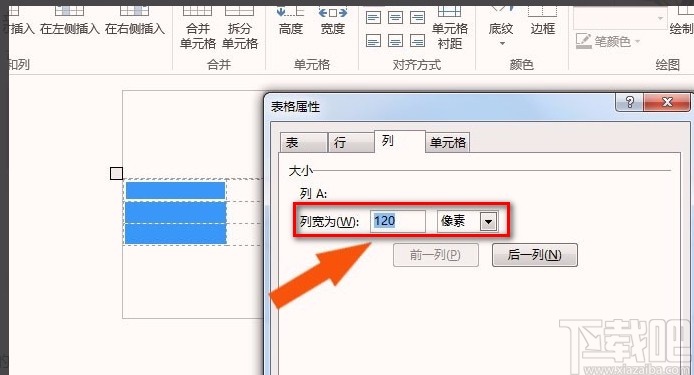This screenshot has width=694, height=375.
Task: Select the bottom-center cell alignment icon
Action: tap(395, 41)
